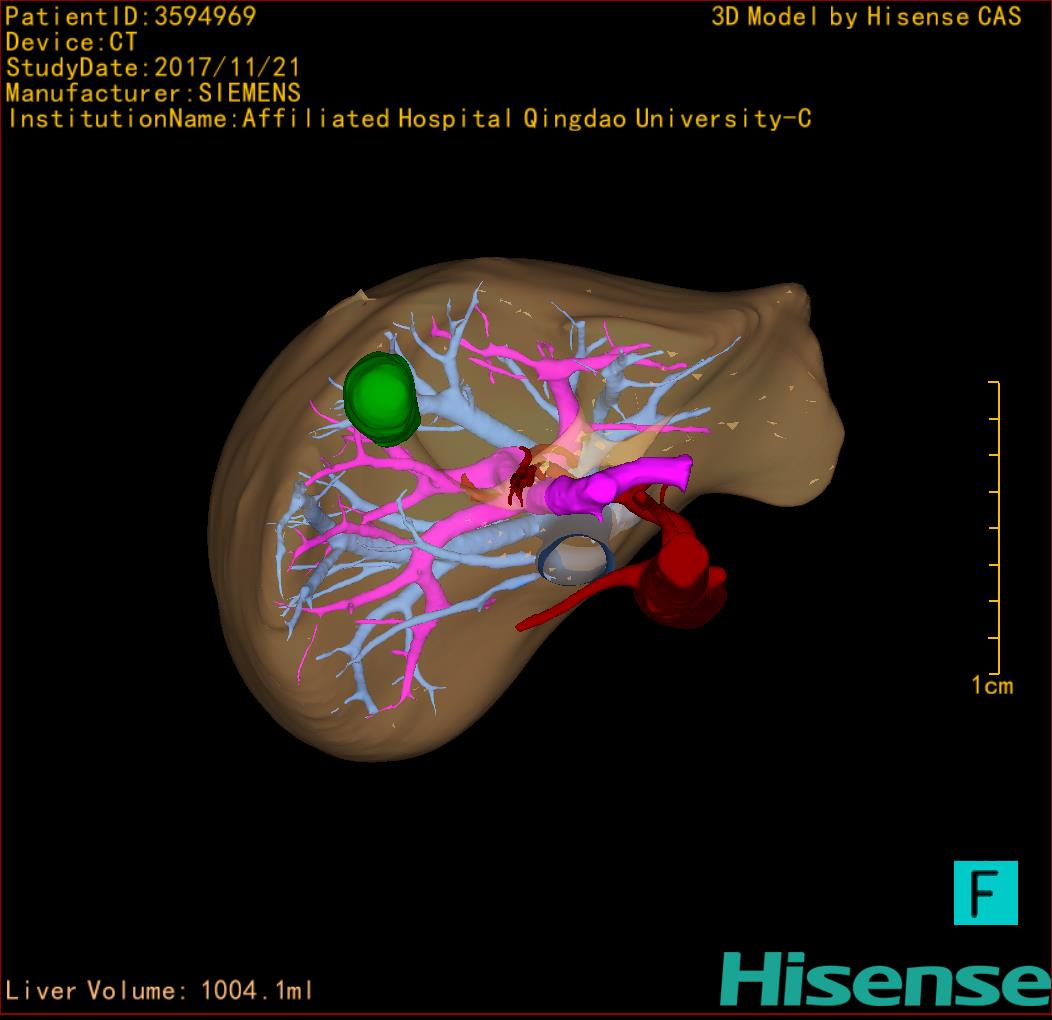The width and height of the screenshot is (1052, 1020).
Task: Click the Device CT label
Action: pos(71,42)
